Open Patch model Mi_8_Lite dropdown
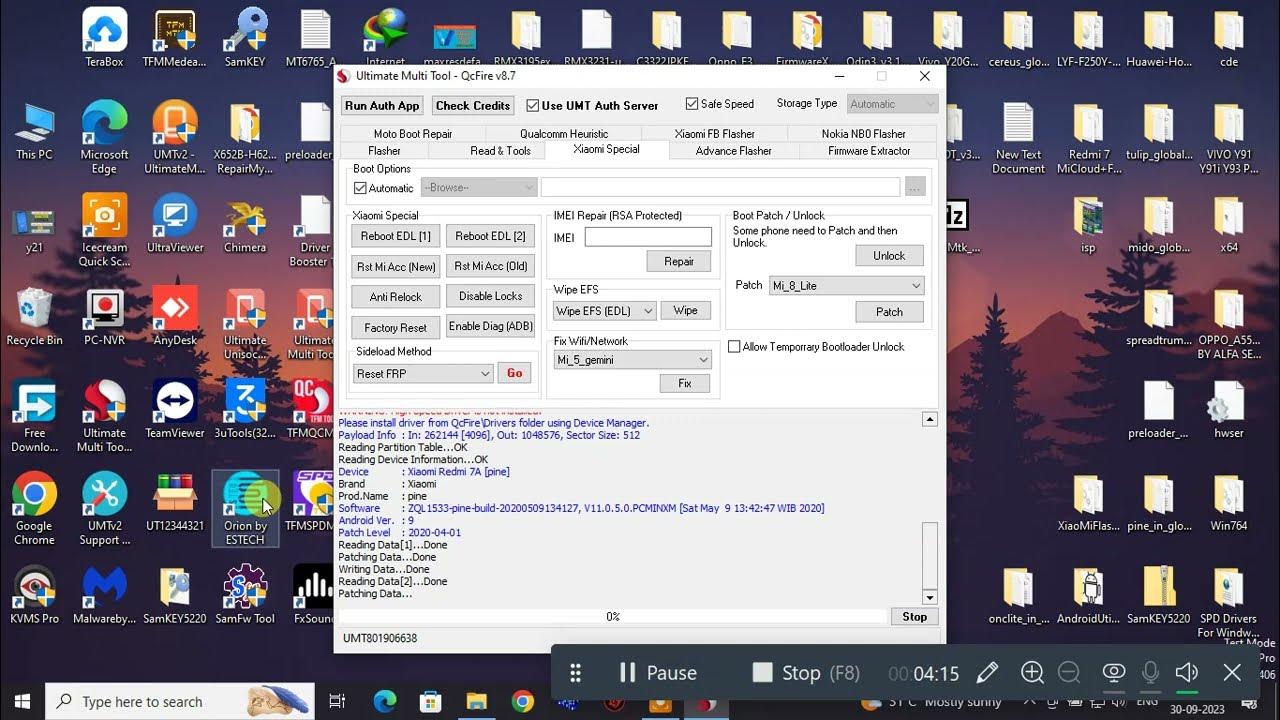 click(x=846, y=286)
